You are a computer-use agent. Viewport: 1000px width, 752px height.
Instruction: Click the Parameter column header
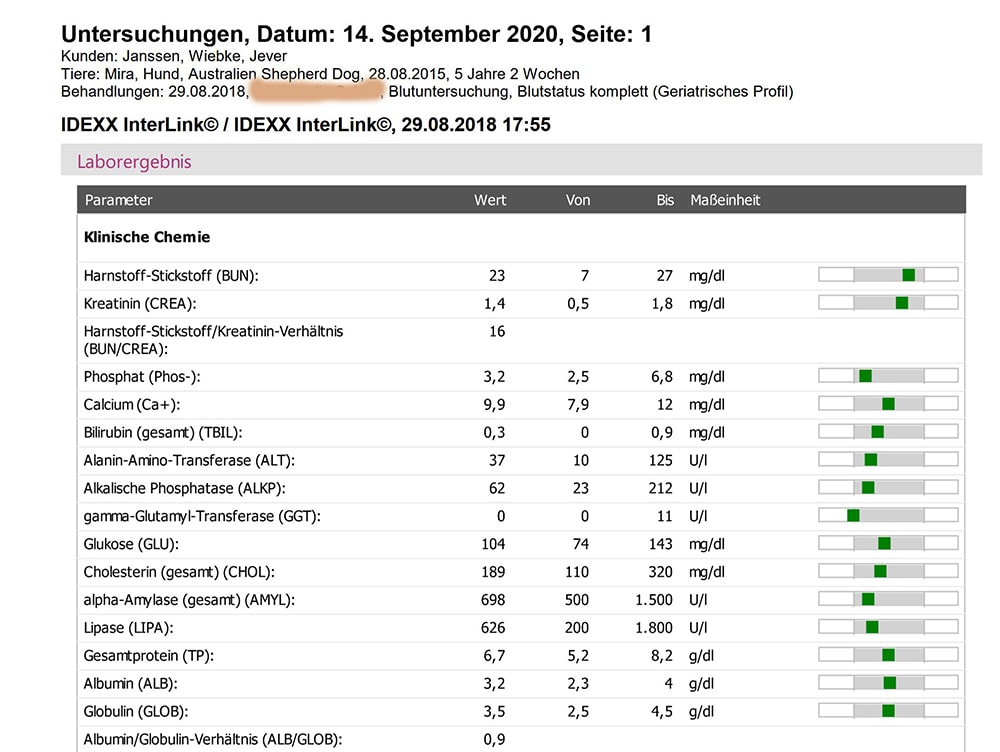point(119,200)
